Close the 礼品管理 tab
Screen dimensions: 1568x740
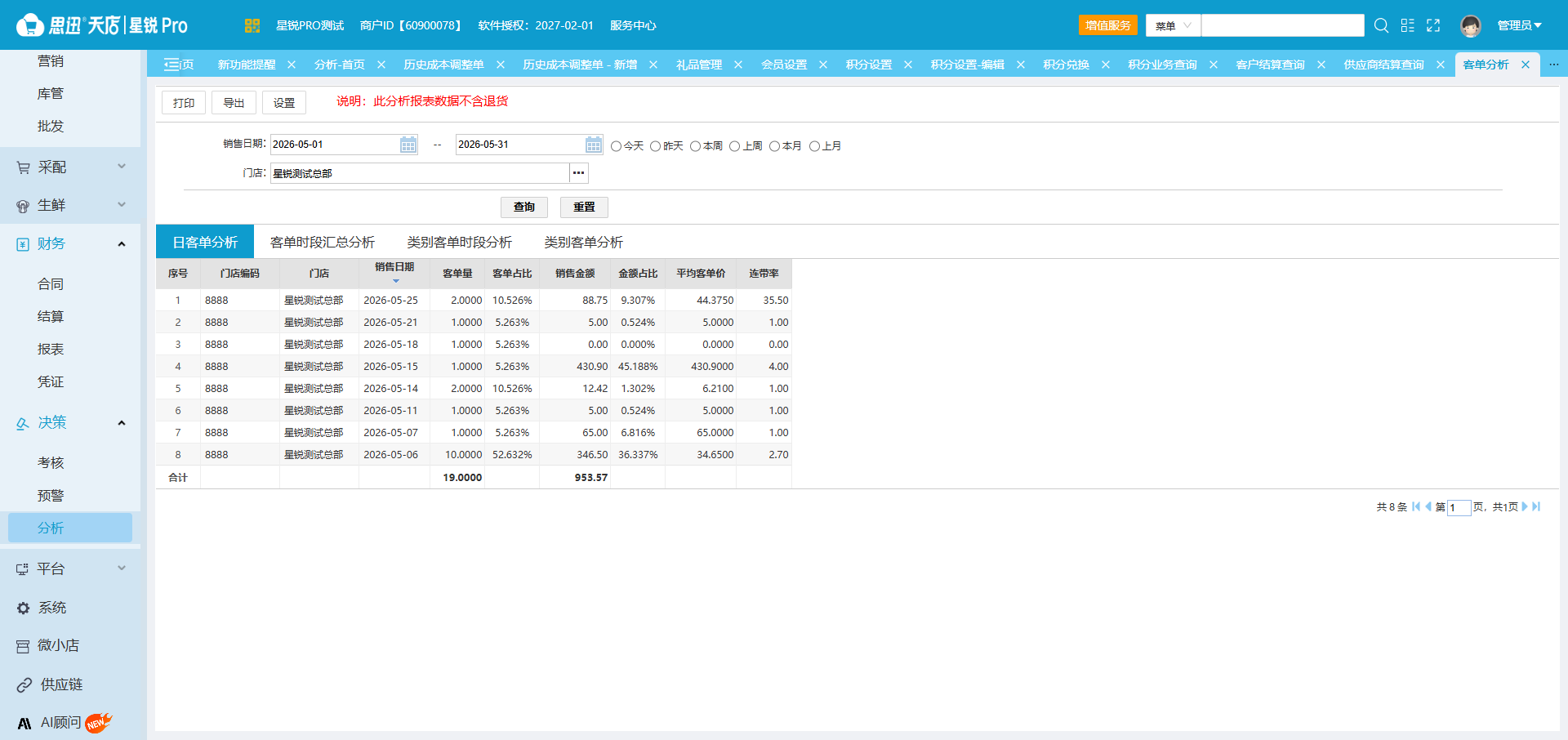(x=738, y=65)
